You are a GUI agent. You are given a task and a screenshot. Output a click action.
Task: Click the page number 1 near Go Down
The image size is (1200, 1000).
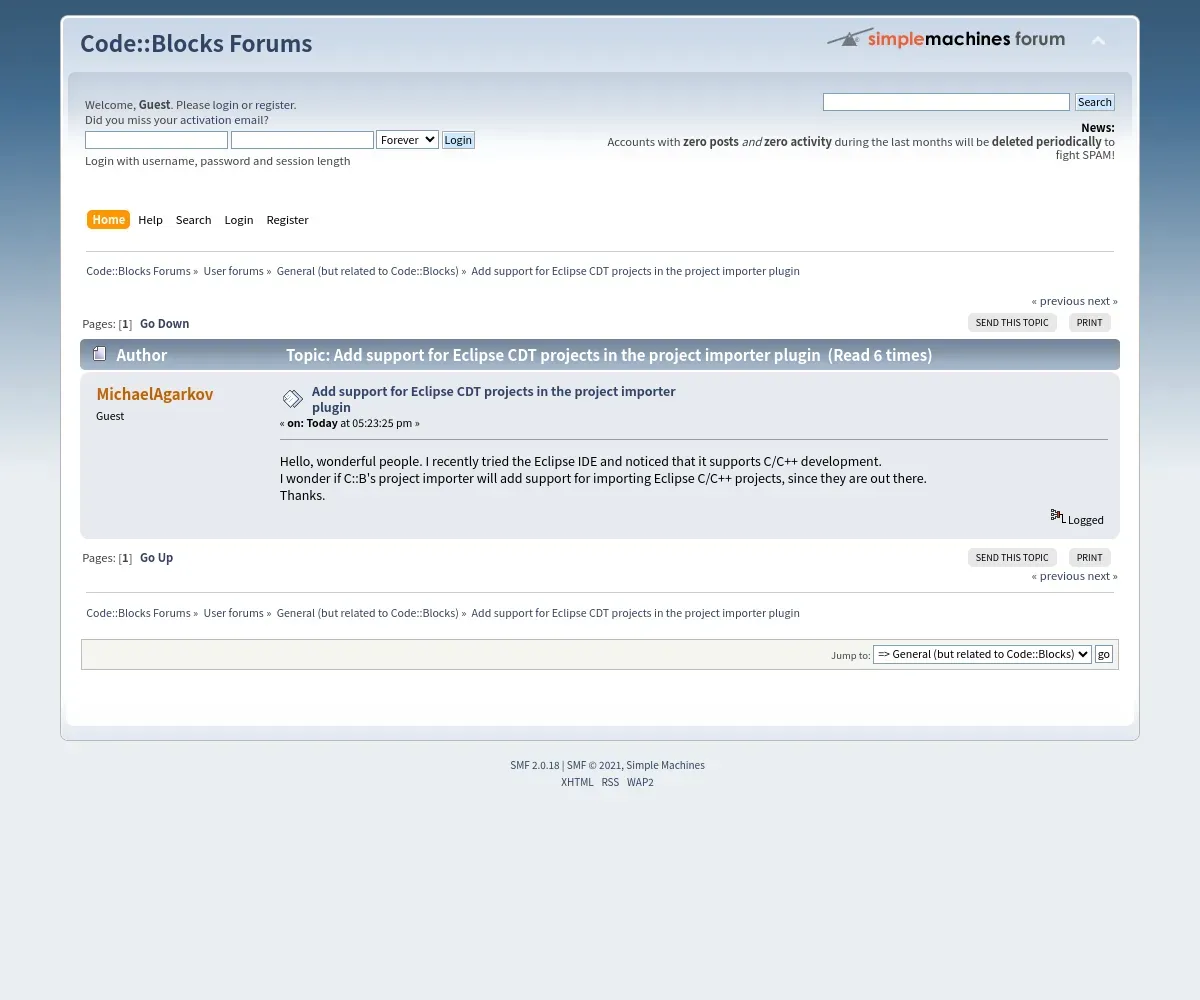tap(125, 324)
